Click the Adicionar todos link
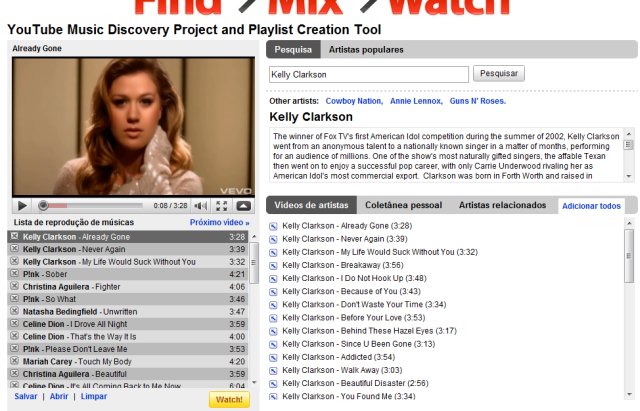 (593, 205)
